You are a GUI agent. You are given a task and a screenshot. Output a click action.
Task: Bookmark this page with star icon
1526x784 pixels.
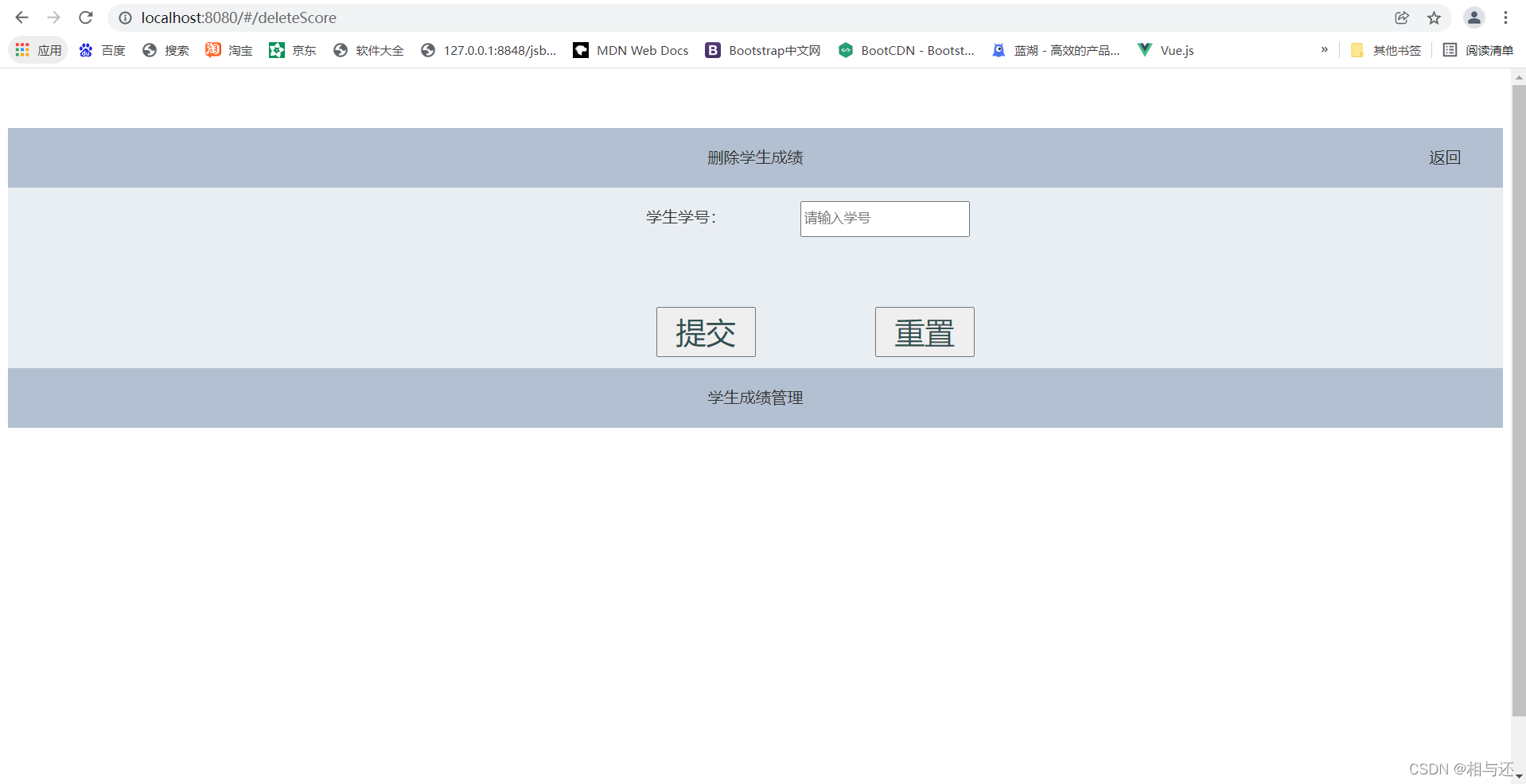pyautogui.click(x=1434, y=17)
